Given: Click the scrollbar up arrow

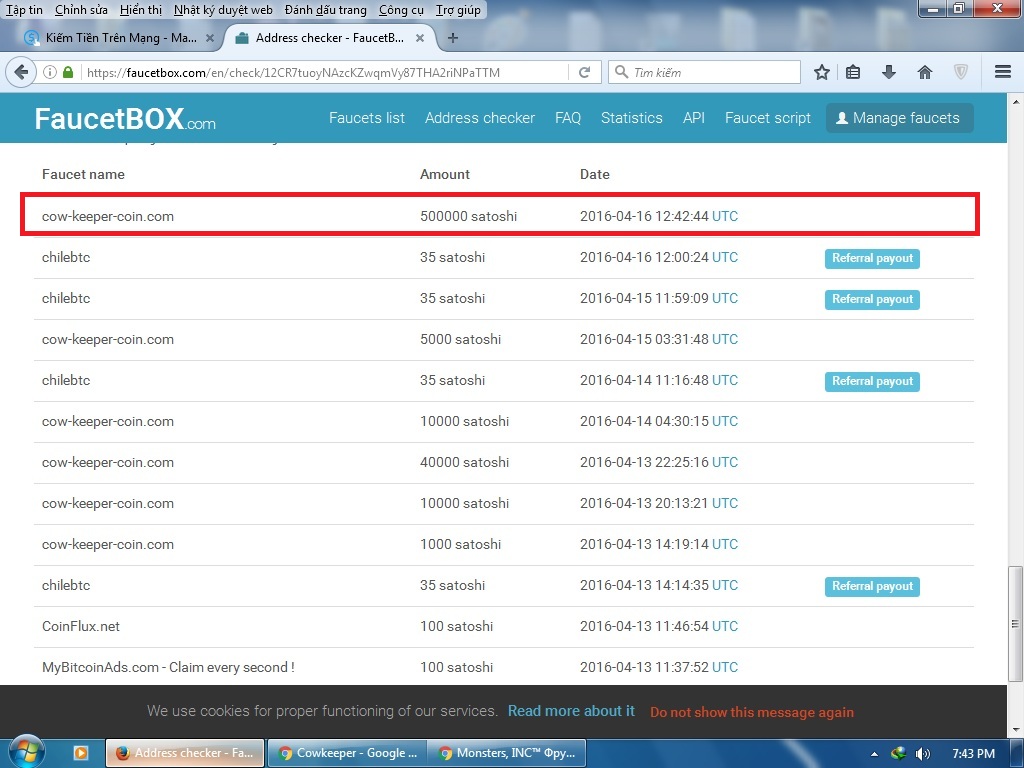Looking at the screenshot, I should point(1015,102).
